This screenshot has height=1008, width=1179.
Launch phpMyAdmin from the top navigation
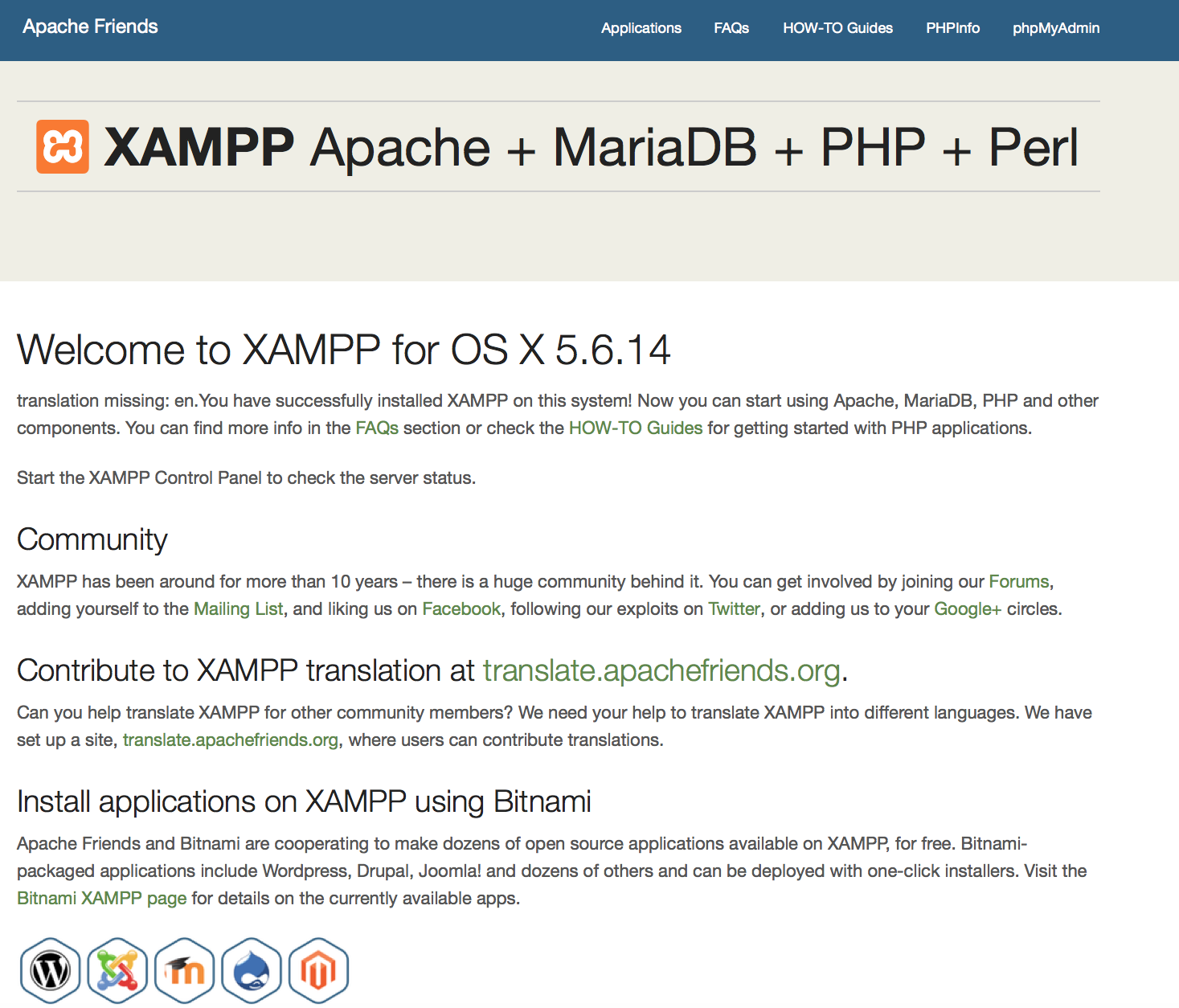pos(1055,28)
